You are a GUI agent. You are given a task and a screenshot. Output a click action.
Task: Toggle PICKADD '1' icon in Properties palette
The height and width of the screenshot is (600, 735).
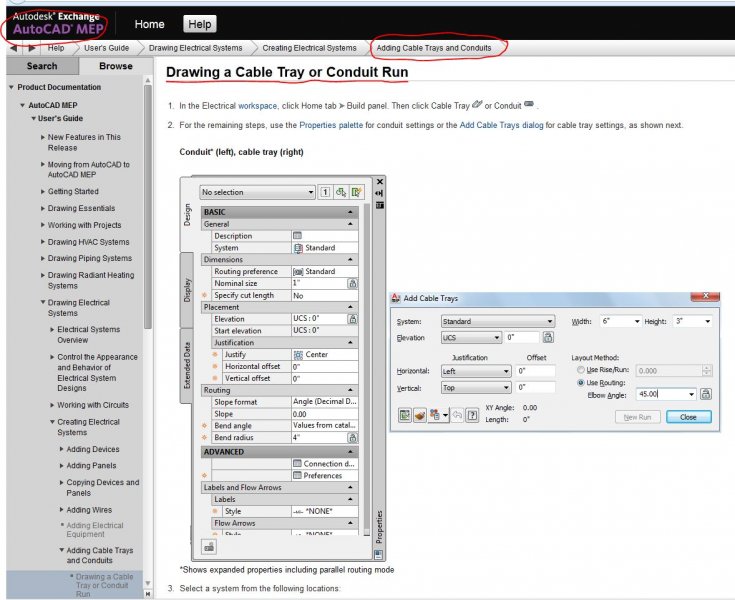click(x=325, y=192)
